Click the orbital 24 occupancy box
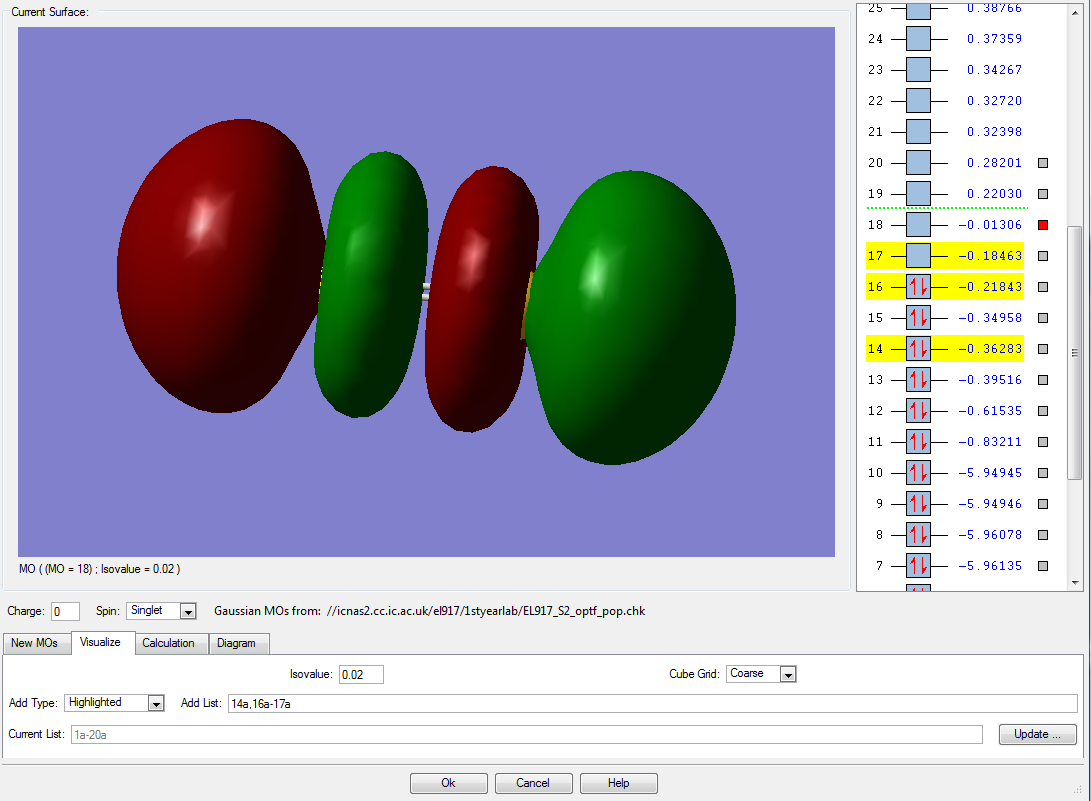This screenshot has height=801, width=1091. [918, 39]
